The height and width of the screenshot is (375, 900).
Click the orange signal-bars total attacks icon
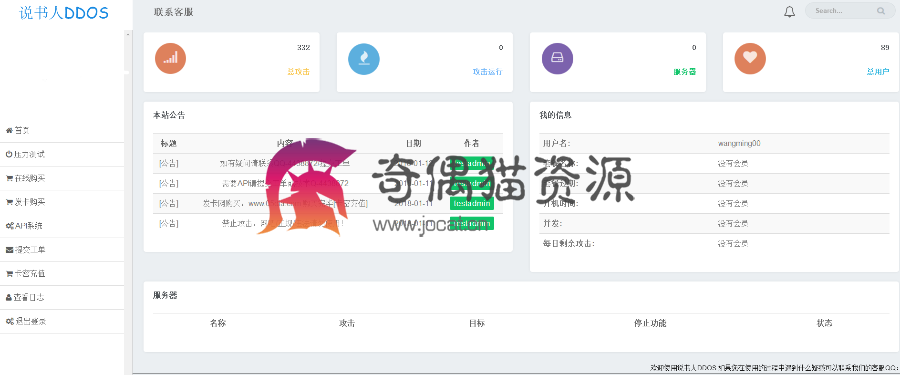(170, 59)
